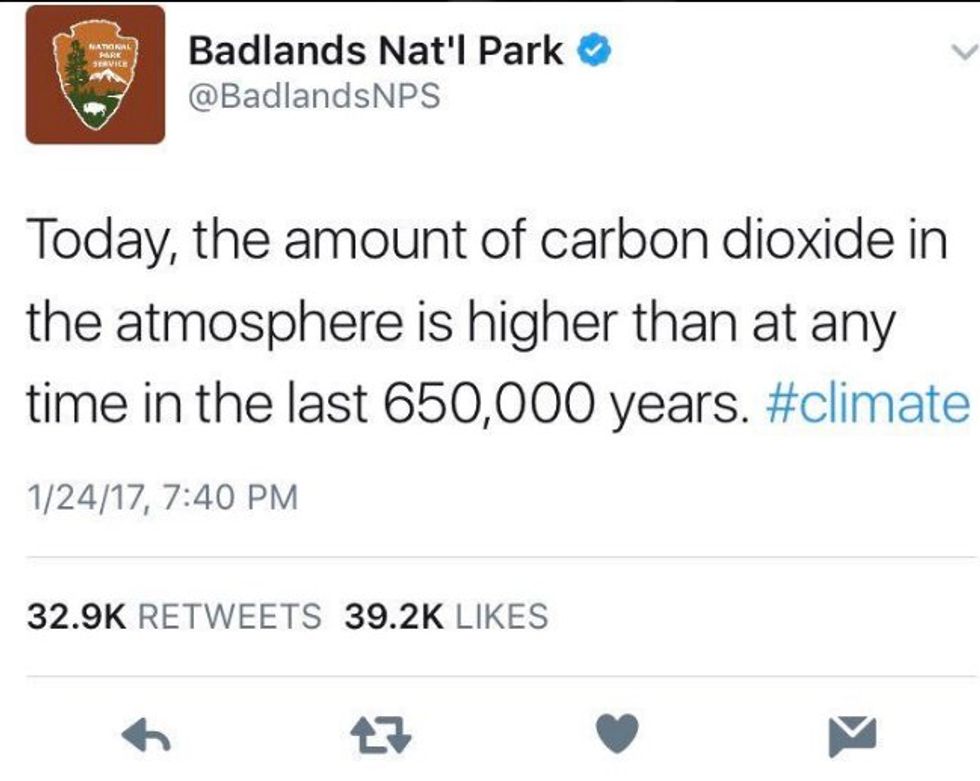Open the #climate hashtag

tap(867, 405)
